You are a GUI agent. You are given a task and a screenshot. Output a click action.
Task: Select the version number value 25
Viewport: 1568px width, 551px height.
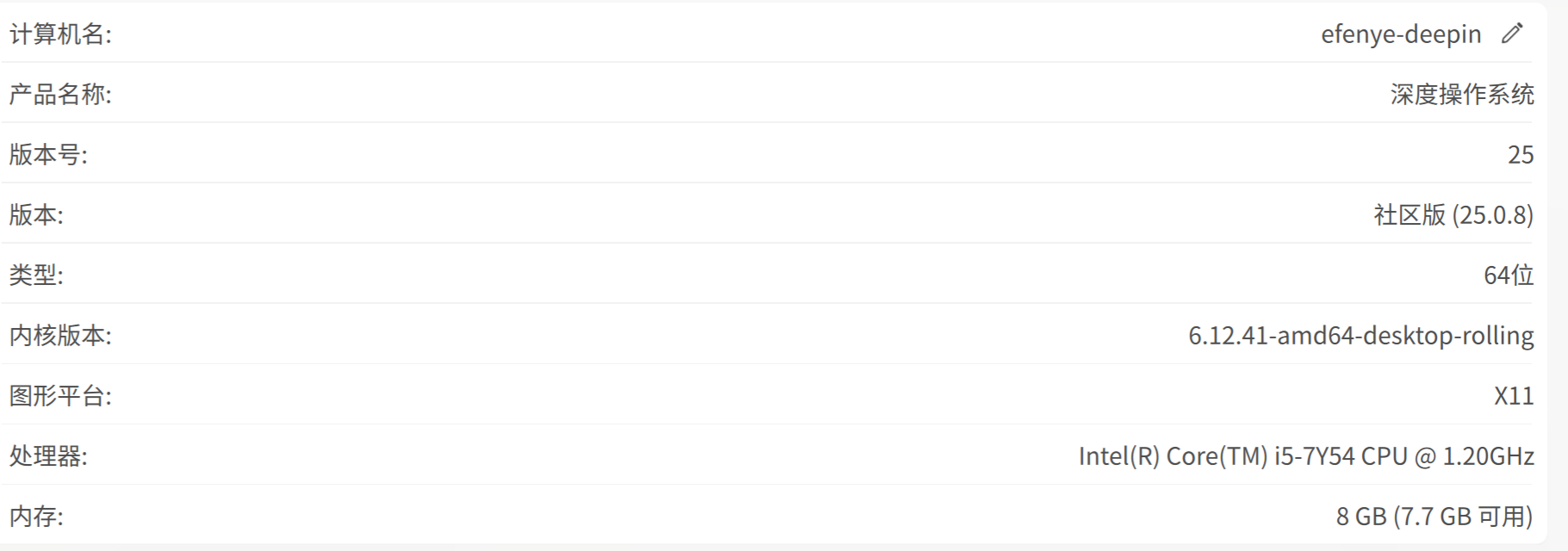(1521, 154)
